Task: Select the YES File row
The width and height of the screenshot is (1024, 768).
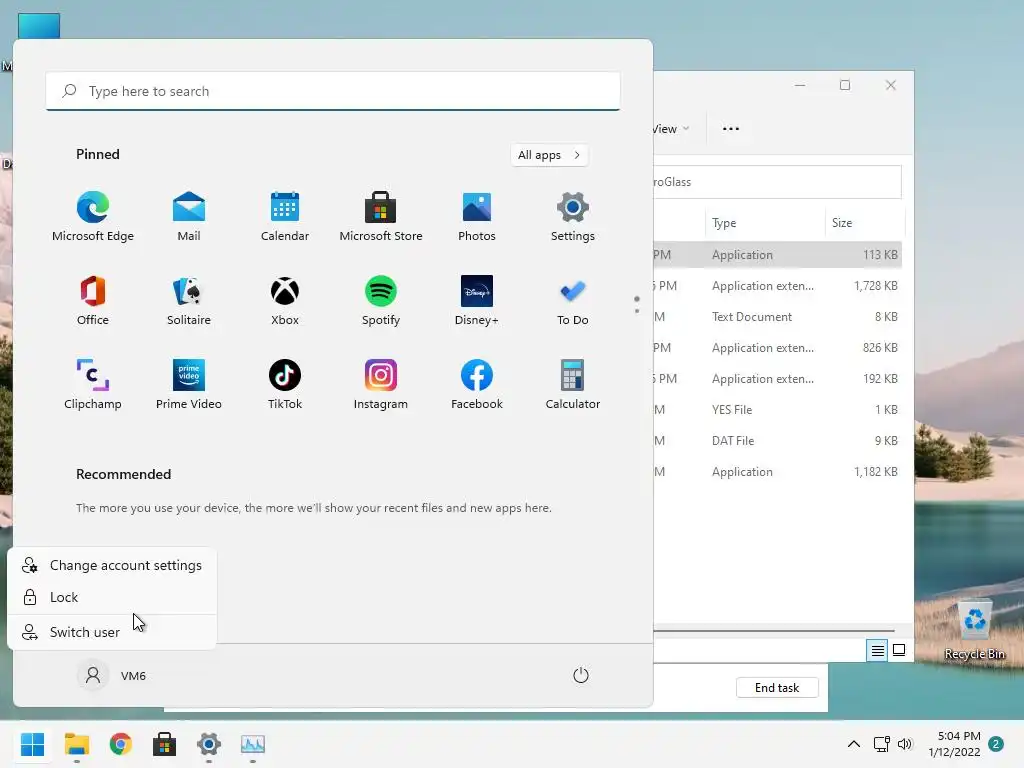Action: (777, 409)
